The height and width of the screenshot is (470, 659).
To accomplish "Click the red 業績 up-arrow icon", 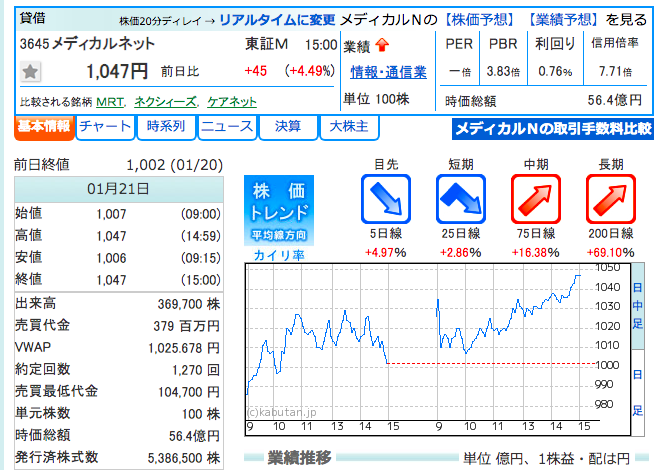I will coord(382,45).
